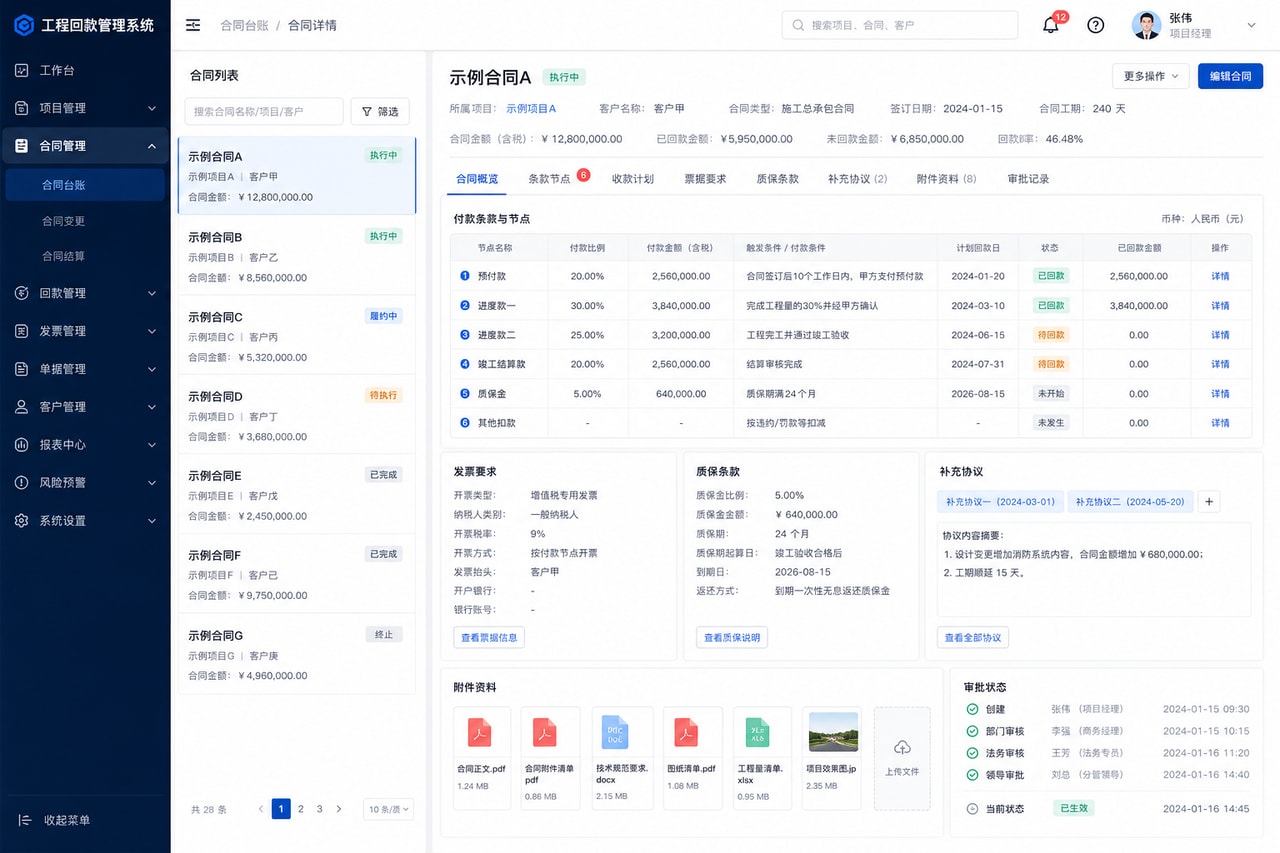Screen dimensions: 1280x853
Task: Open 合同变更 in the sidebar
Action: (x=63, y=221)
